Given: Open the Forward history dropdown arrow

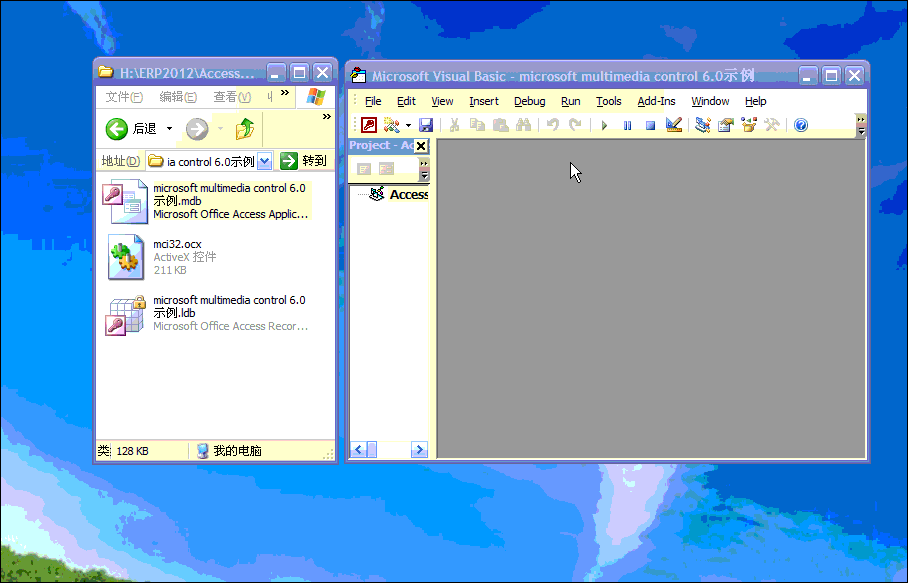Looking at the screenshot, I should [x=220, y=129].
